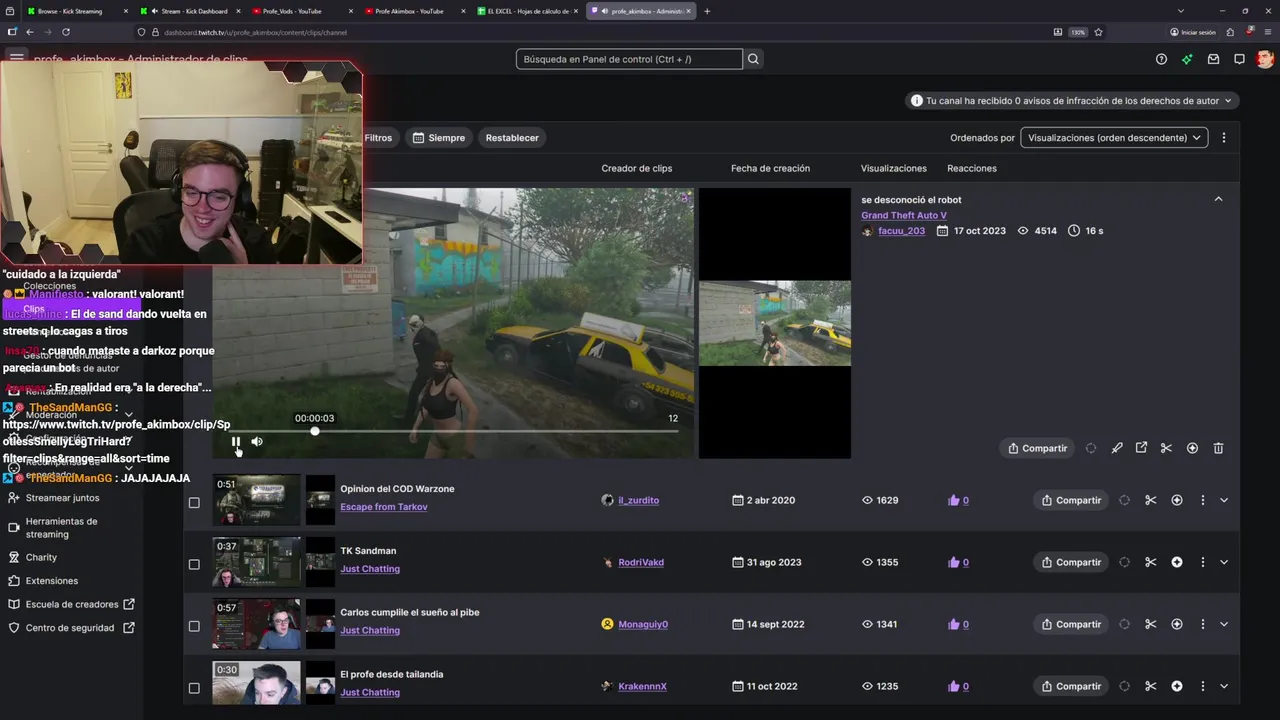Viewport: 1280px width, 720px height.
Task: Trim the Carlos cumplile el sueño clip
Action: (1150, 624)
